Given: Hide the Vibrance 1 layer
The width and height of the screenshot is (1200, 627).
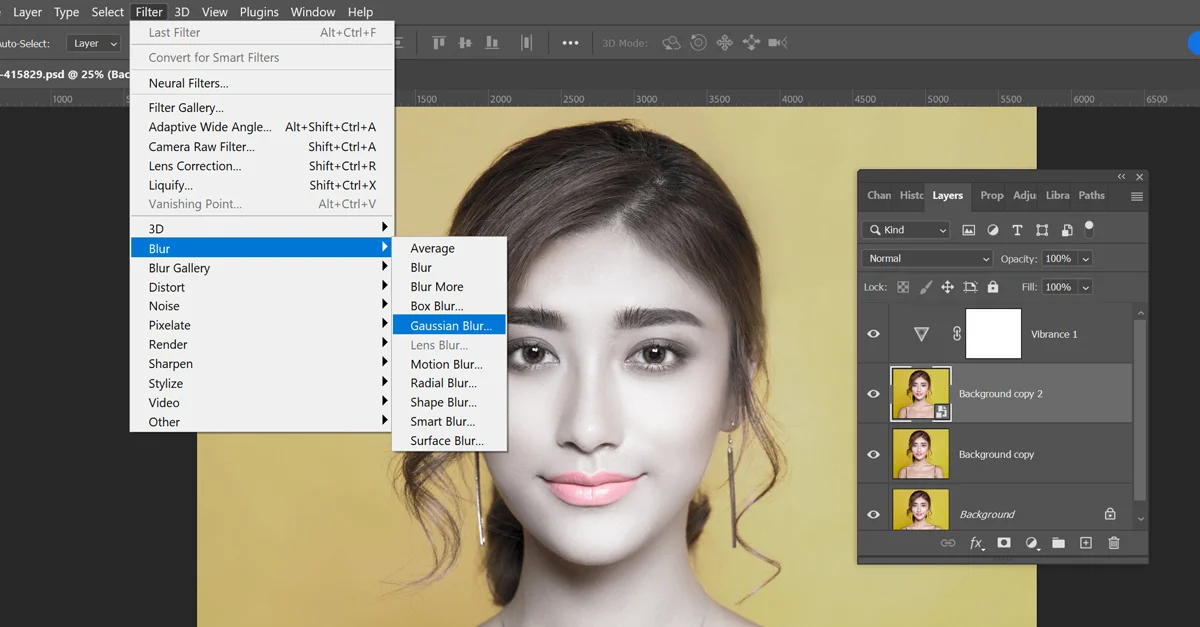Looking at the screenshot, I should (x=873, y=334).
